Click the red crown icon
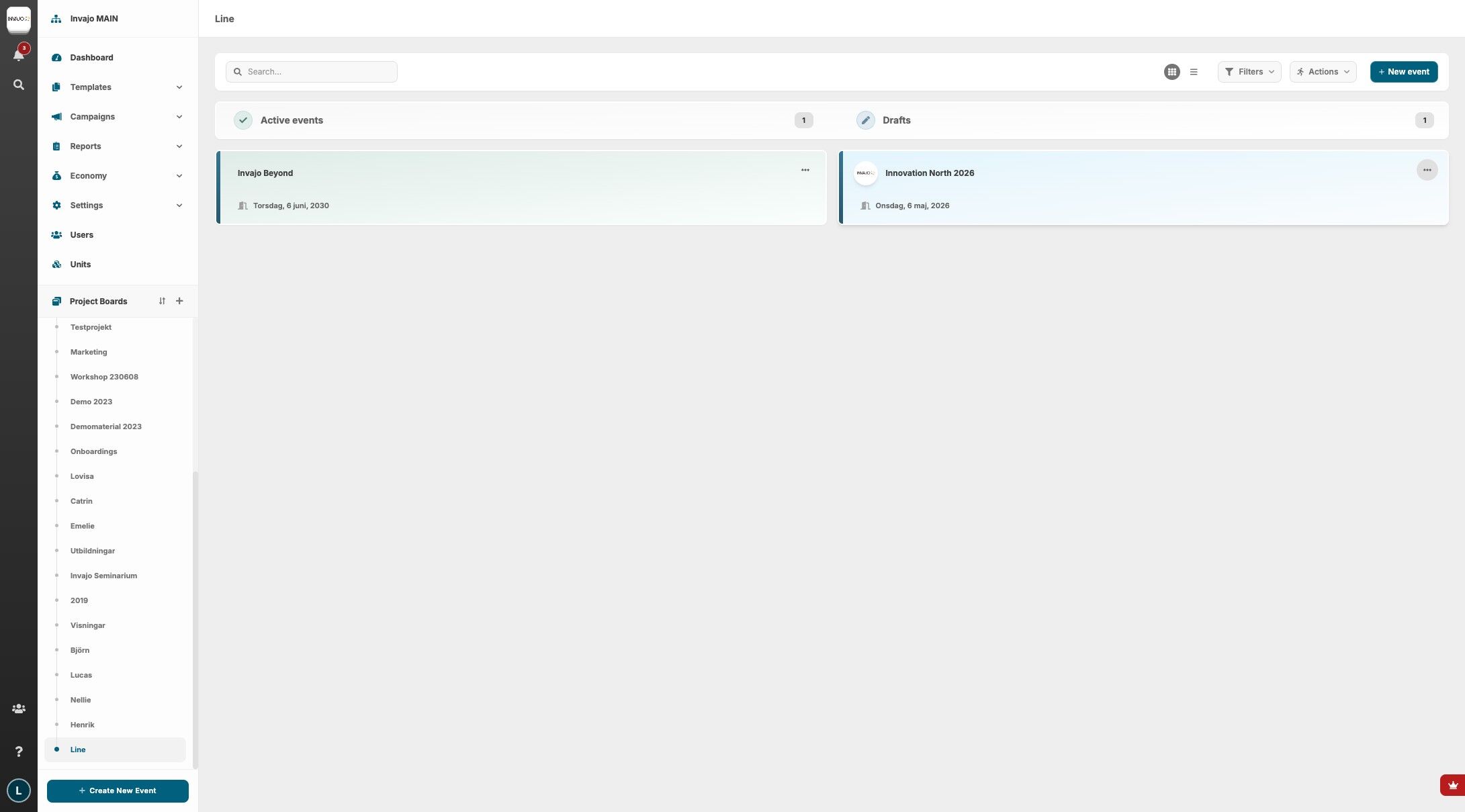This screenshot has width=1465, height=812. tap(1453, 785)
